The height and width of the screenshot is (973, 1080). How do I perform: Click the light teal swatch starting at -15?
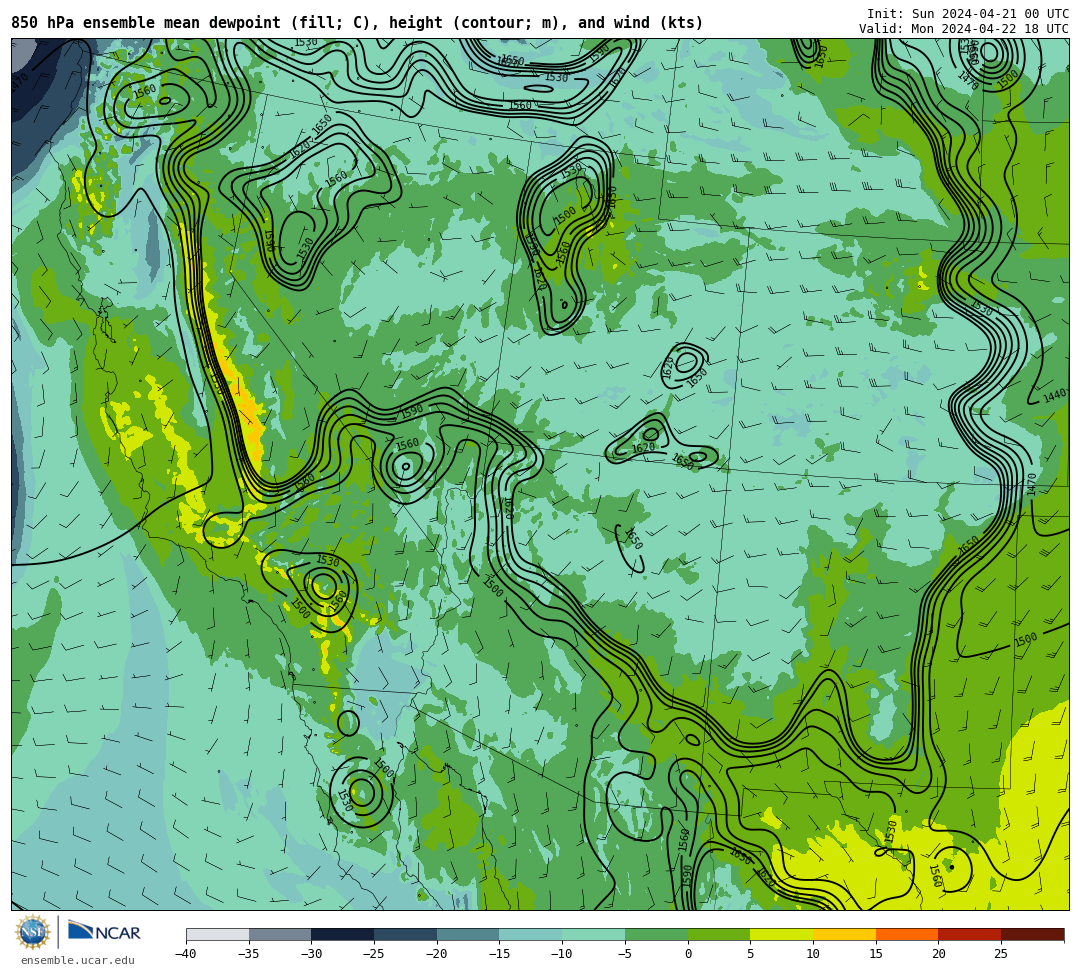pos(531,934)
